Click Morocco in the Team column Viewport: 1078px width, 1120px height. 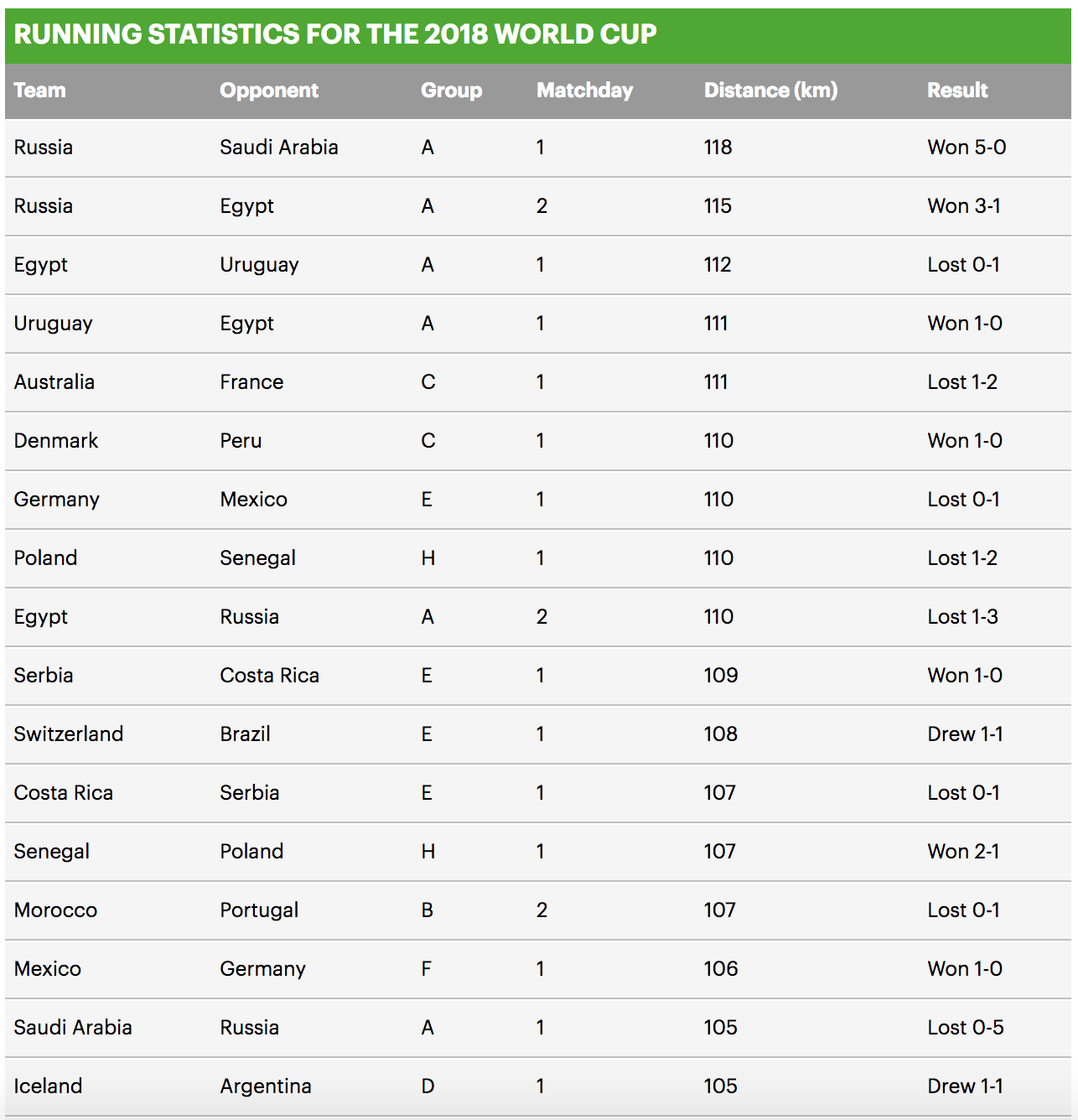click(55, 910)
